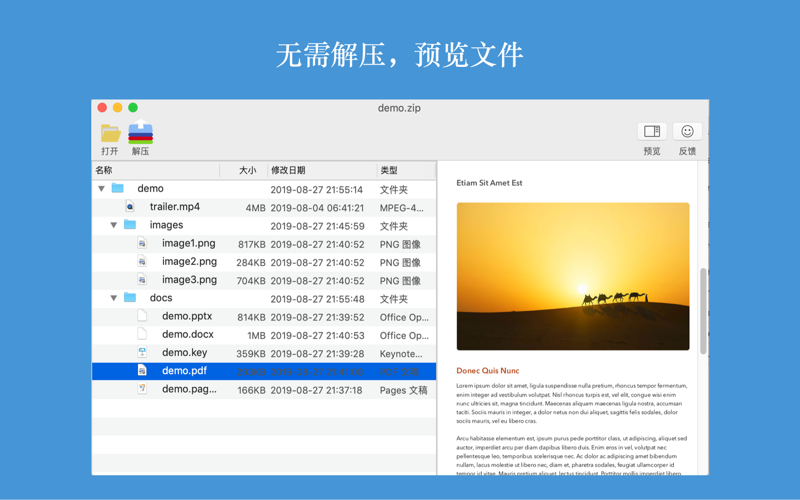Click the Extract (解压) toolbar icon
The width and height of the screenshot is (800, 500).
click(x=140, y=132)
